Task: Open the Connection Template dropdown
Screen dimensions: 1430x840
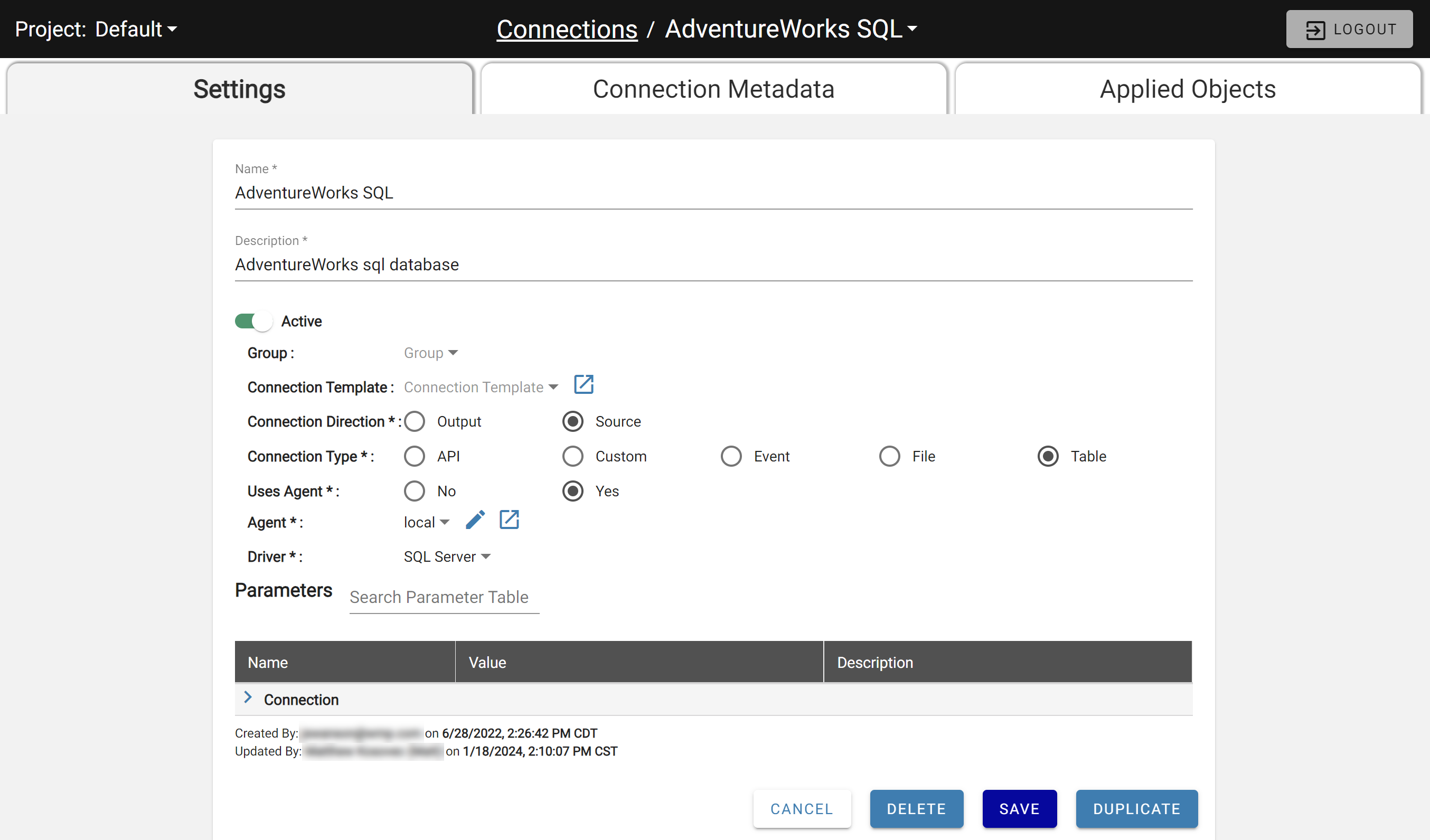Action: click(x=481, y=388)
